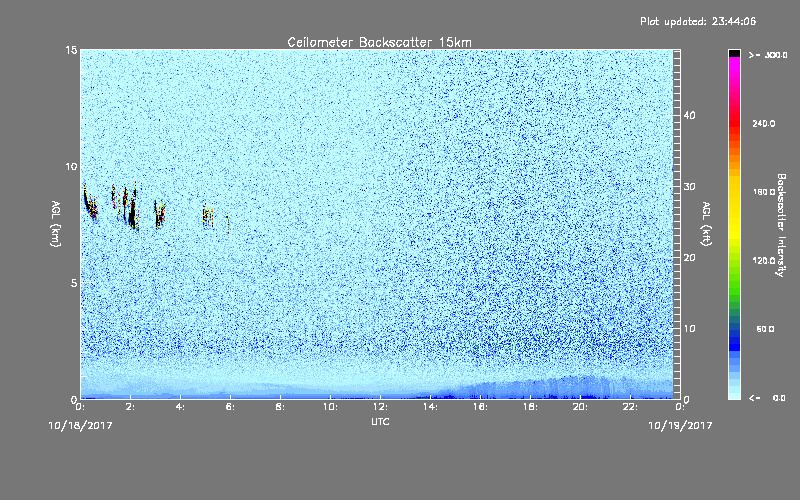Click the 6: hour tick on x-axis

[230, 407]
